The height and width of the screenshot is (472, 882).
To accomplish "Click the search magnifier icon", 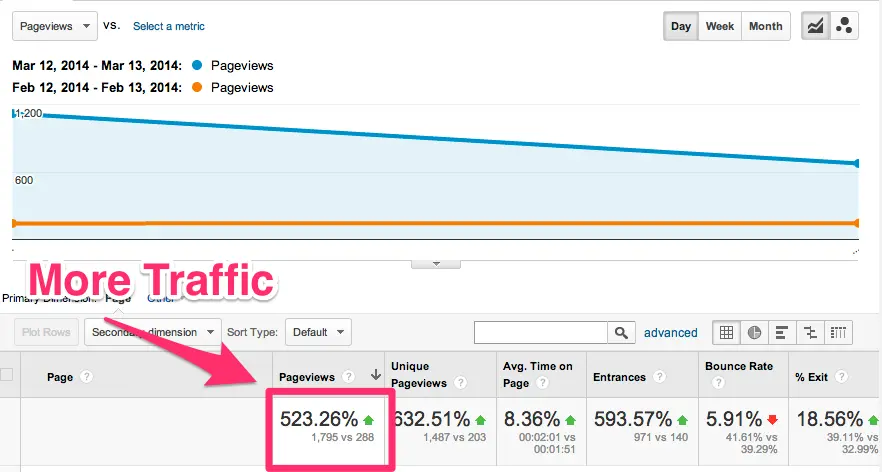I will [622, 333].
